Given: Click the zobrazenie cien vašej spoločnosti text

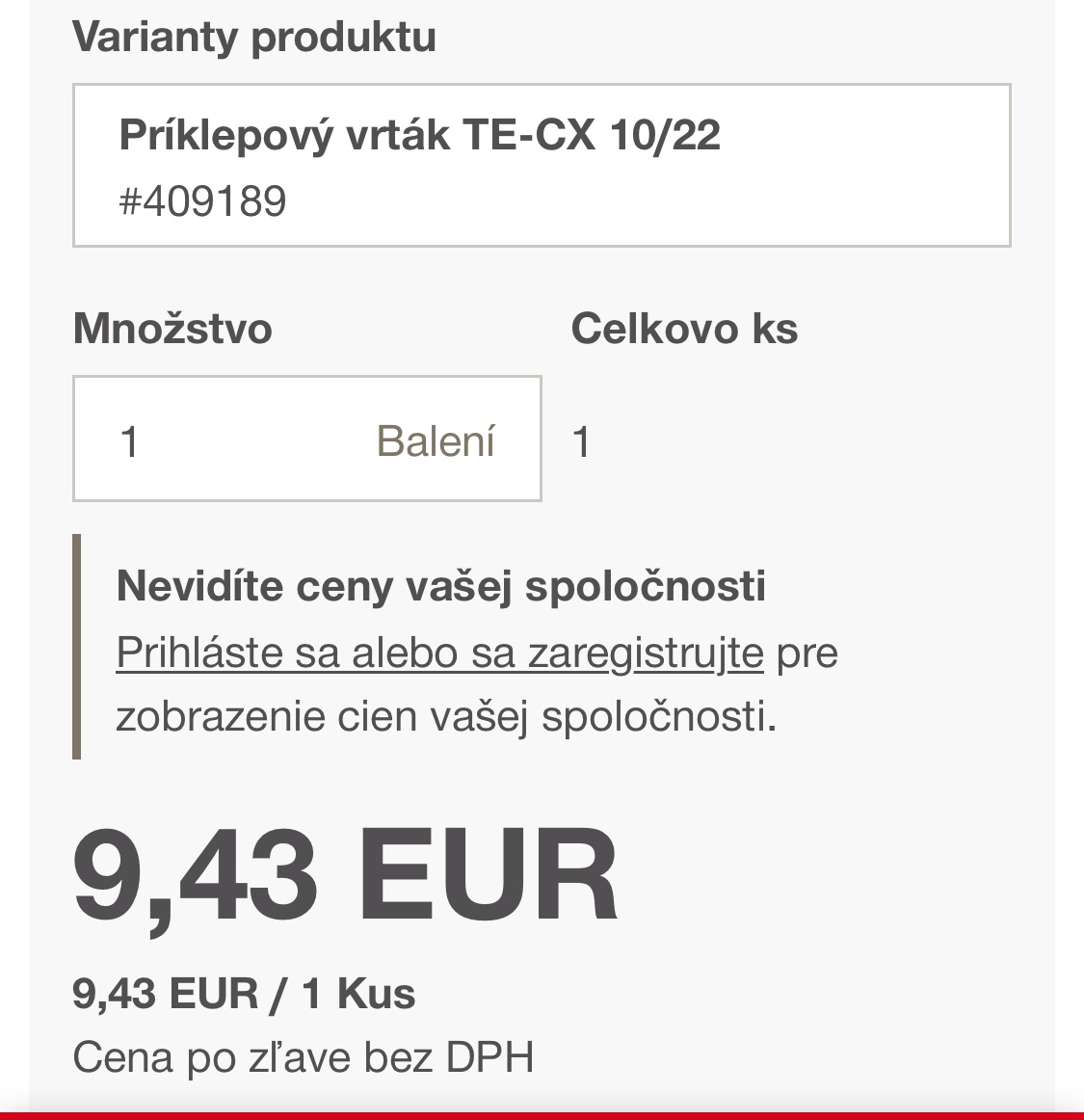Looking at the screenshot, I should coord(445,717).
